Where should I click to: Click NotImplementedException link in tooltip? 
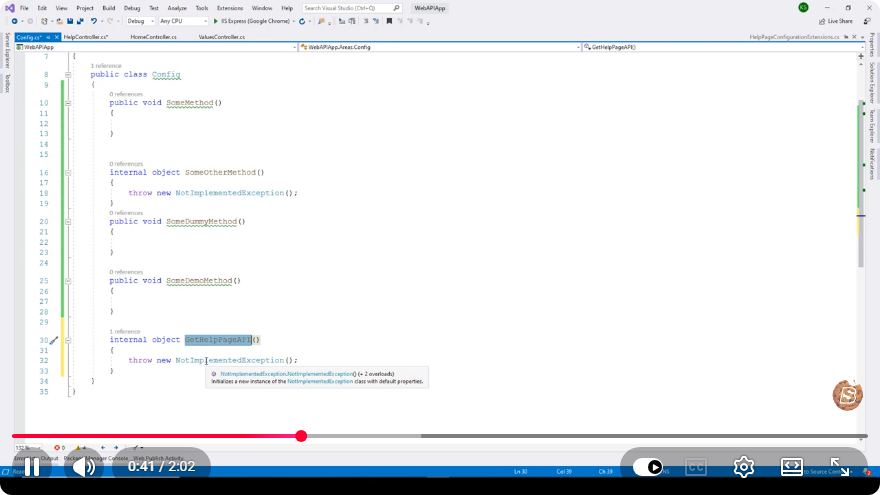pyautogui.click(x=320, y=381)
